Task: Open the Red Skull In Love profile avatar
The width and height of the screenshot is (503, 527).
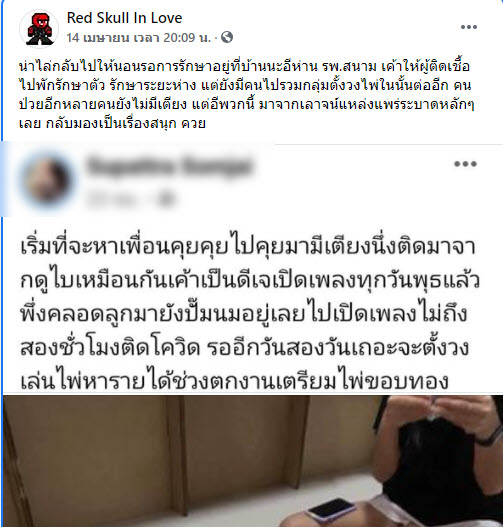Action: tap(39, 29)
